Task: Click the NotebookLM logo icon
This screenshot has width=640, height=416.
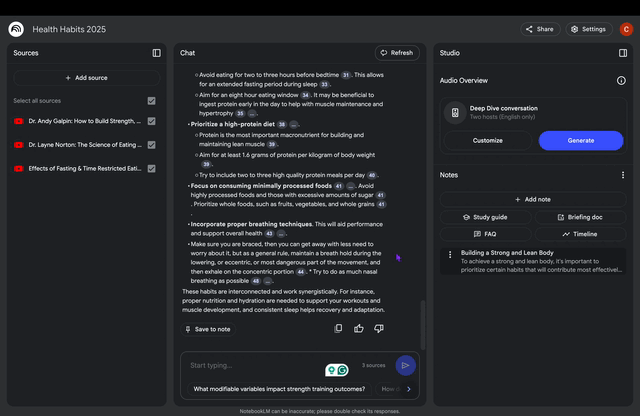Action: [x=16, y=29]
